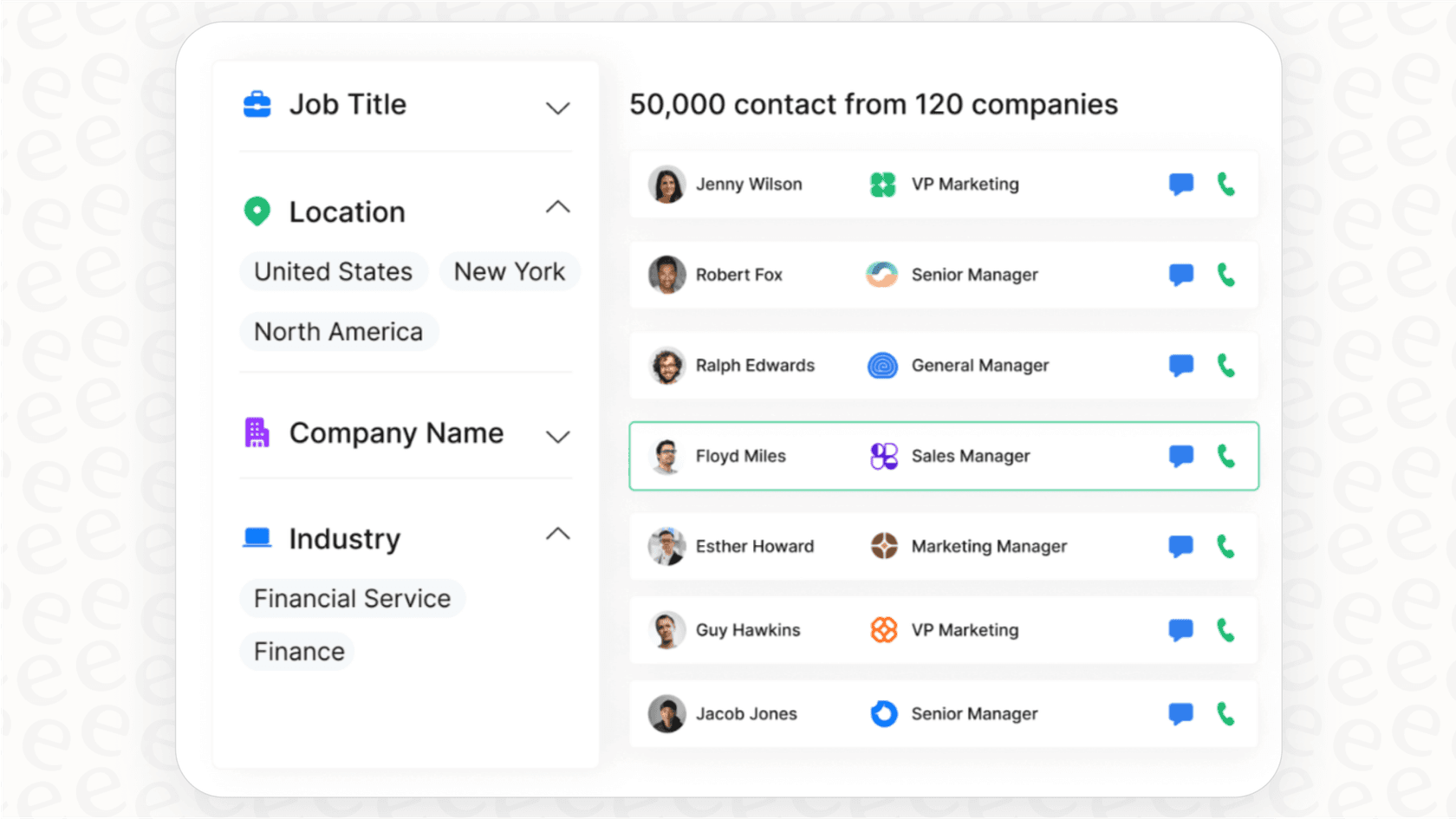Expand the Job Title filter section
The width and height of the screenshot is (1456, 819).
pyautogui.click(x=559, y=107)
